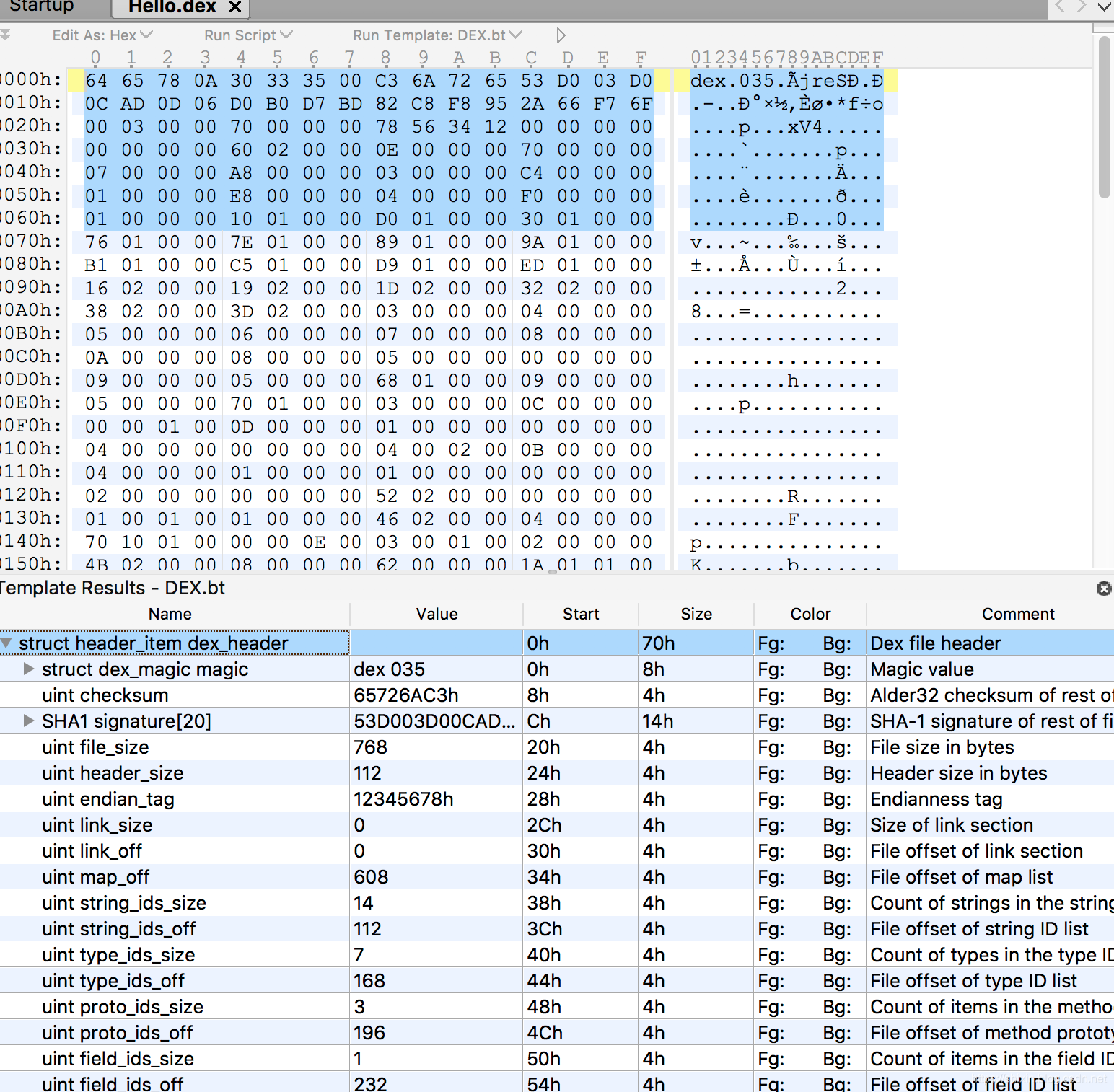The width and height of the screenshot is (1114, 1092).
Task: Select the uint string_ids_size row
Action: (557, 902)
